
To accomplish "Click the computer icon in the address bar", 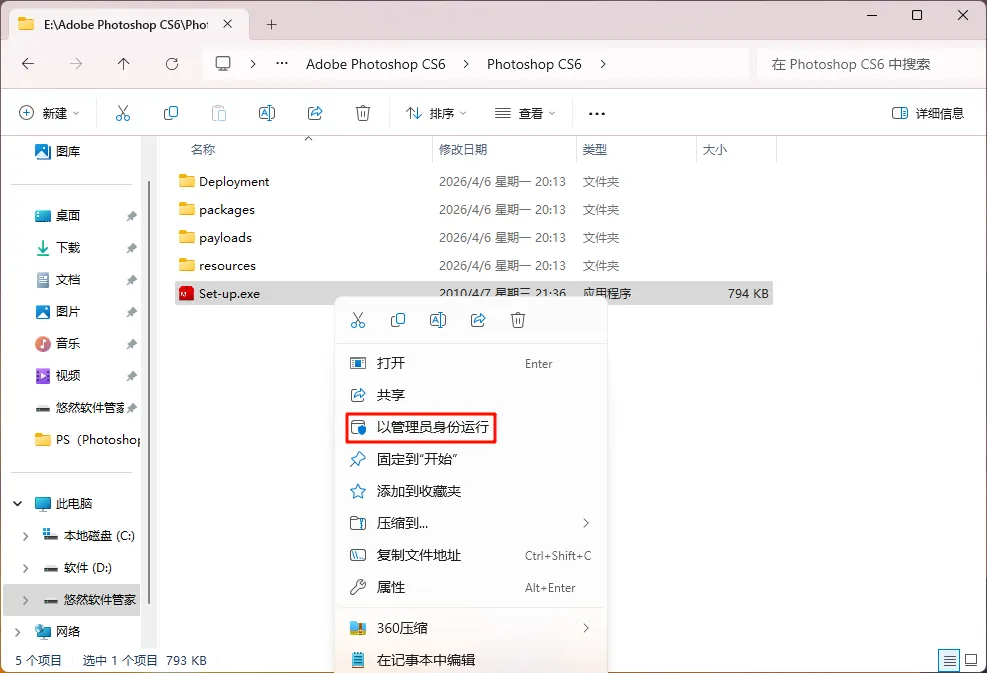I will [x=223, y=64].
